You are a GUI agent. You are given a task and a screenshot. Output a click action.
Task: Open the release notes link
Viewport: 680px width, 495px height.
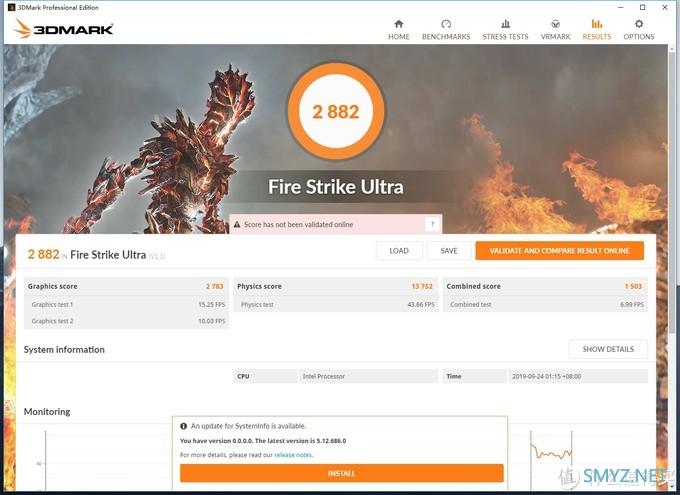click(x=293, y=455)
